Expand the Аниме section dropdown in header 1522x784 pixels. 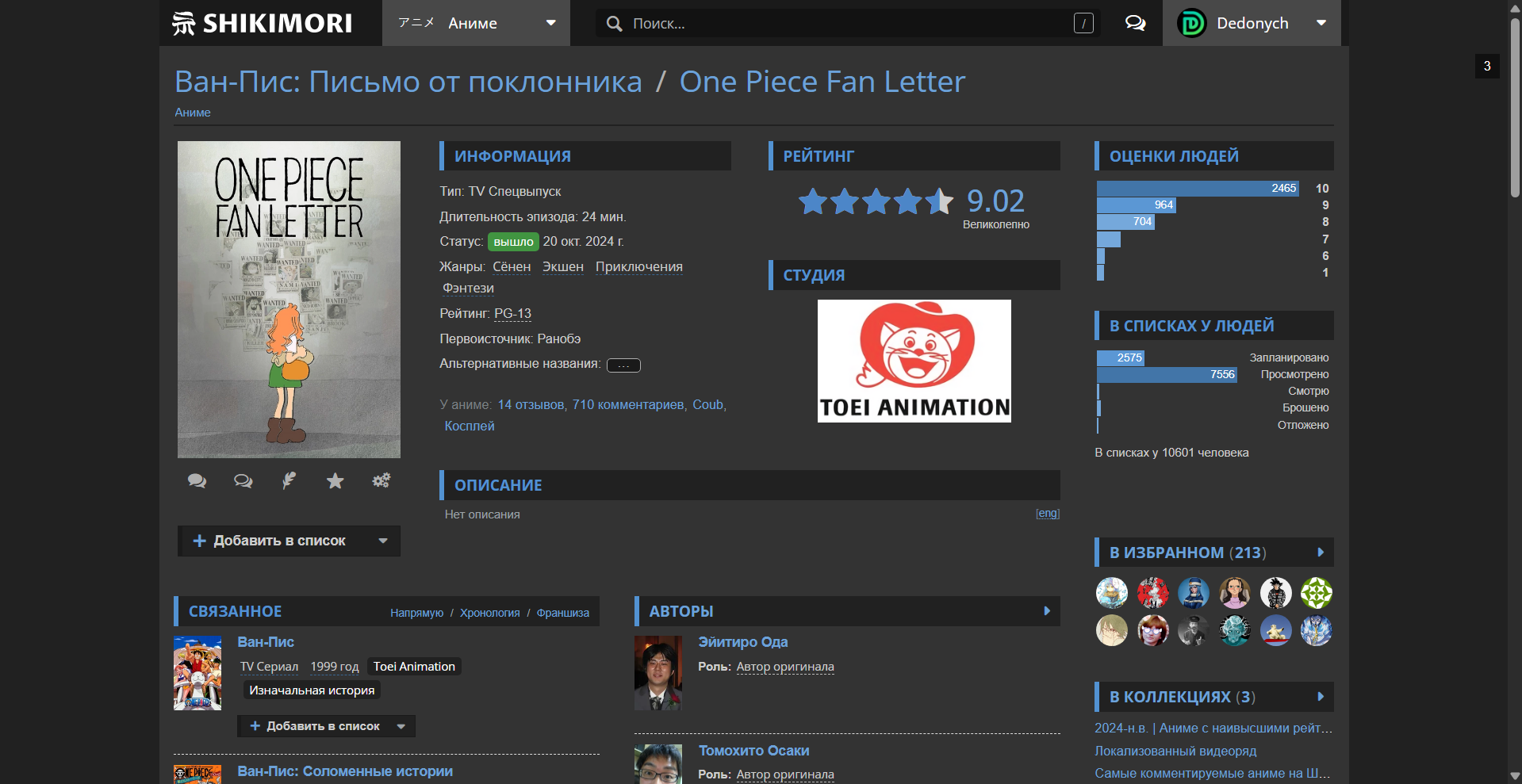click(550, 23)
